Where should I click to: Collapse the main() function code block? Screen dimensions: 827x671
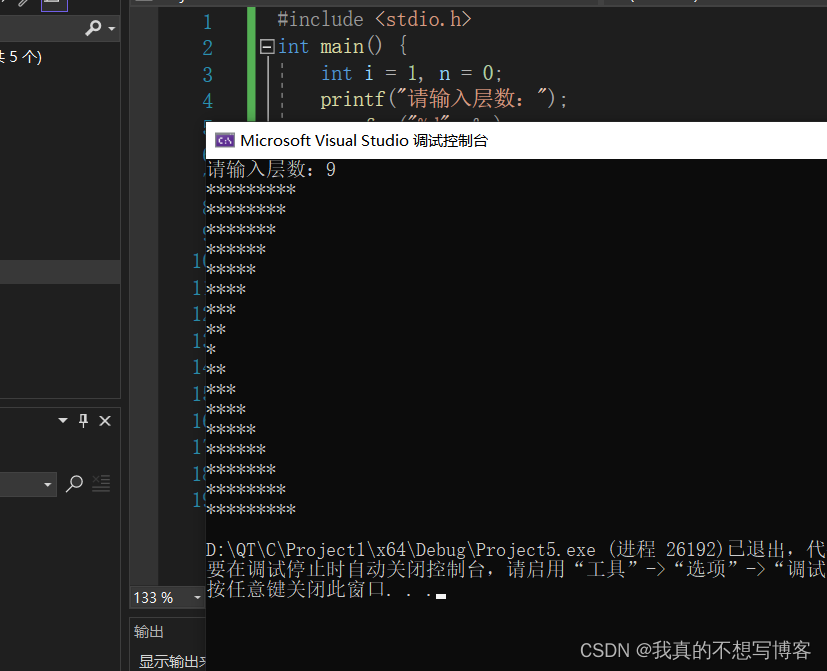pyautogui.click(x=267, y=47)
